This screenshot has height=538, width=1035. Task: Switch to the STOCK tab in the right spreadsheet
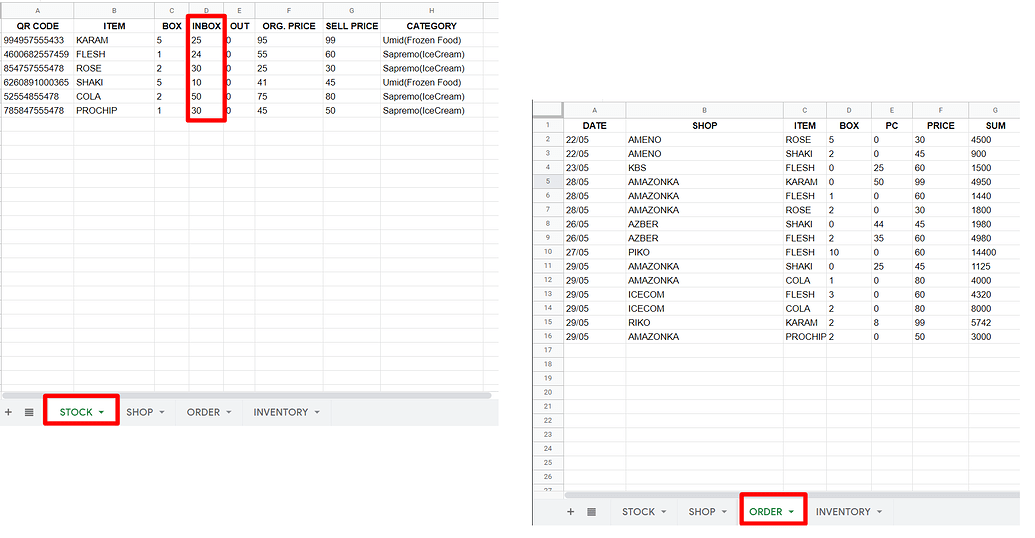coord(638,512)
